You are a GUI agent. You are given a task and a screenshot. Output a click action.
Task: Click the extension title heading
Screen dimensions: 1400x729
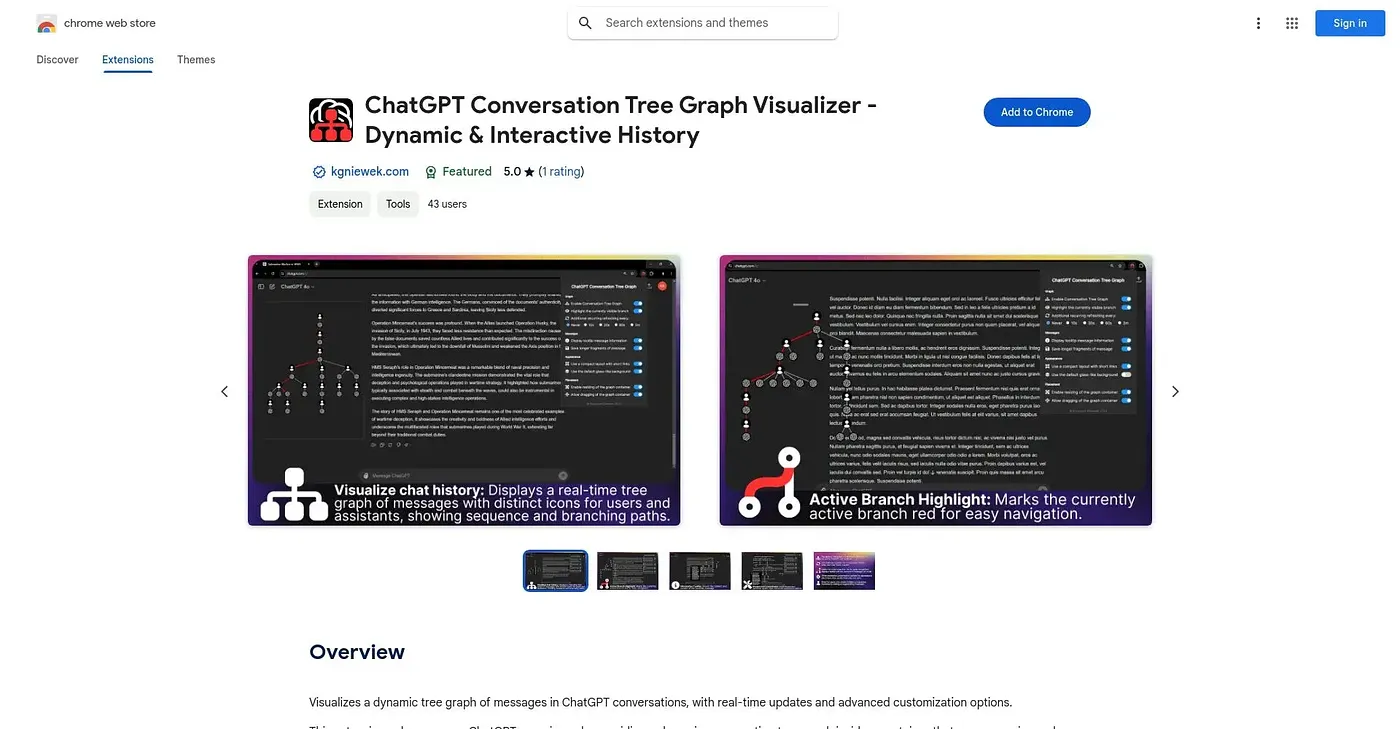point(621,120)
